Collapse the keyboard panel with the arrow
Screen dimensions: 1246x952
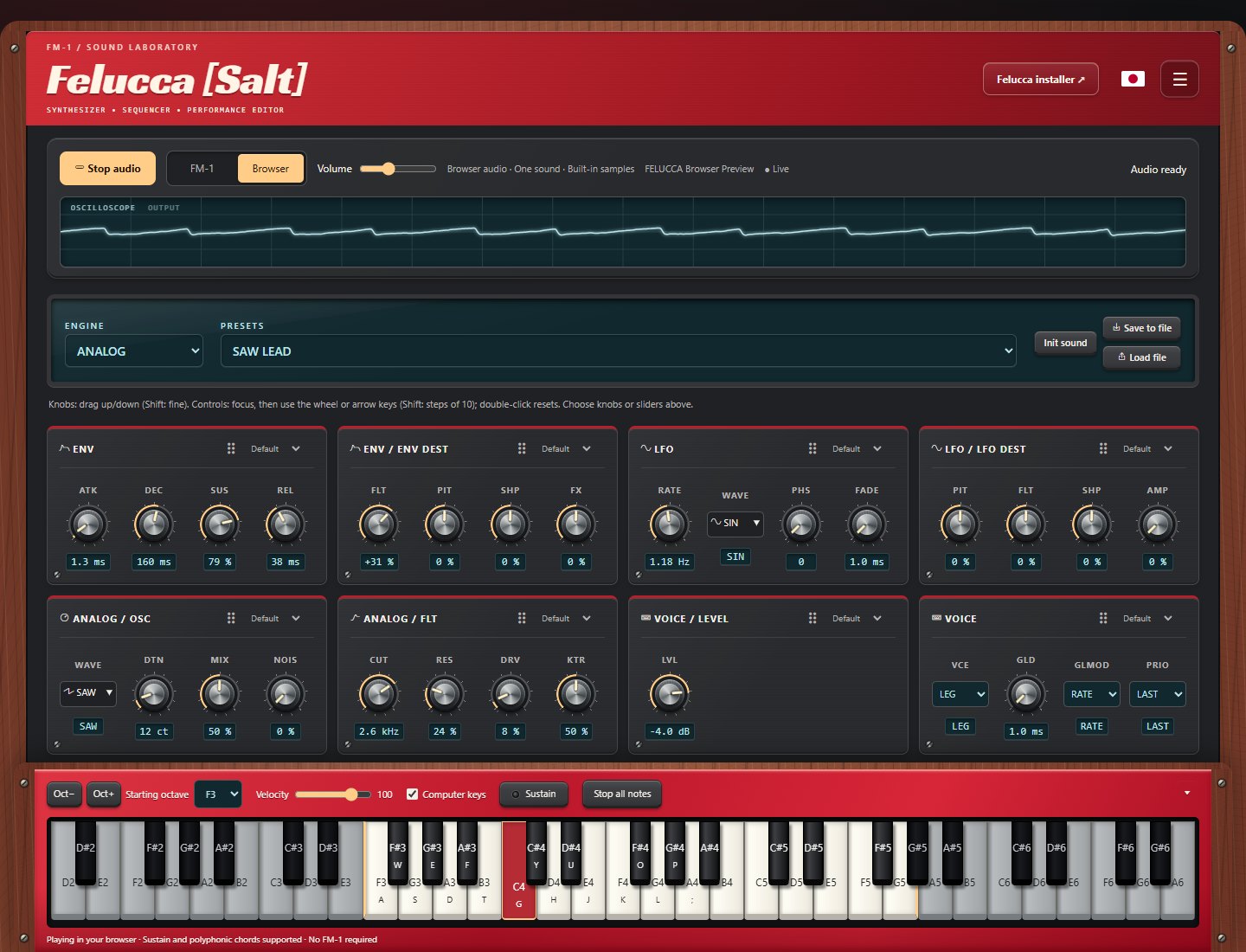1187,793
